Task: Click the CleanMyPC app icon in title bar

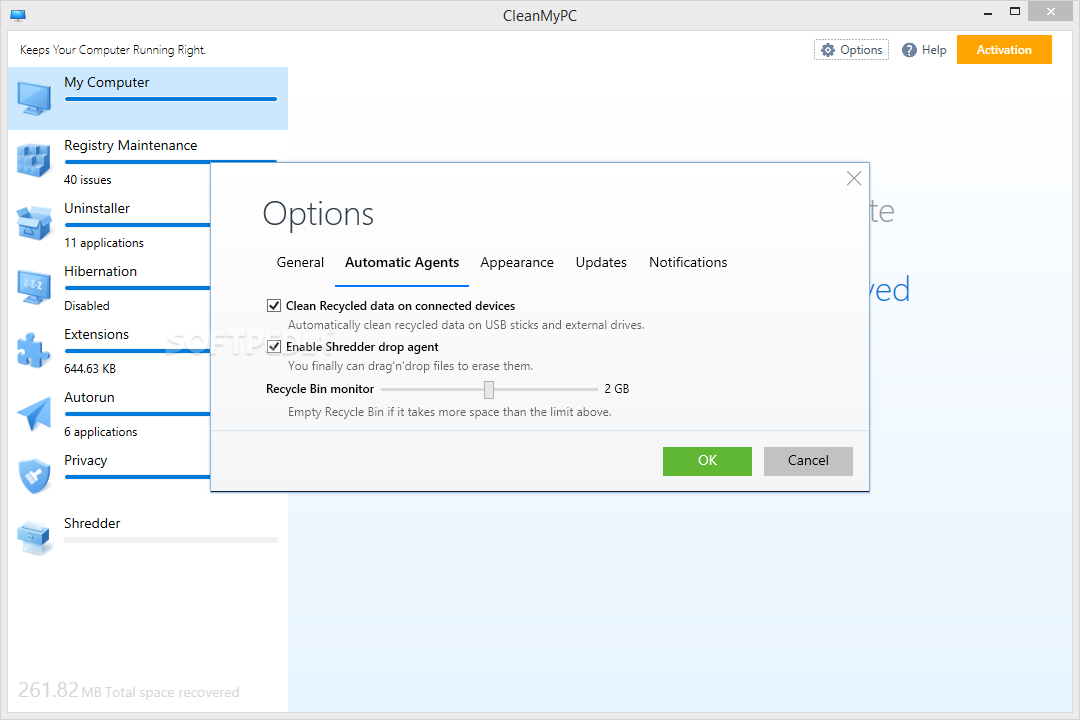Action: [x=18, y=15]
